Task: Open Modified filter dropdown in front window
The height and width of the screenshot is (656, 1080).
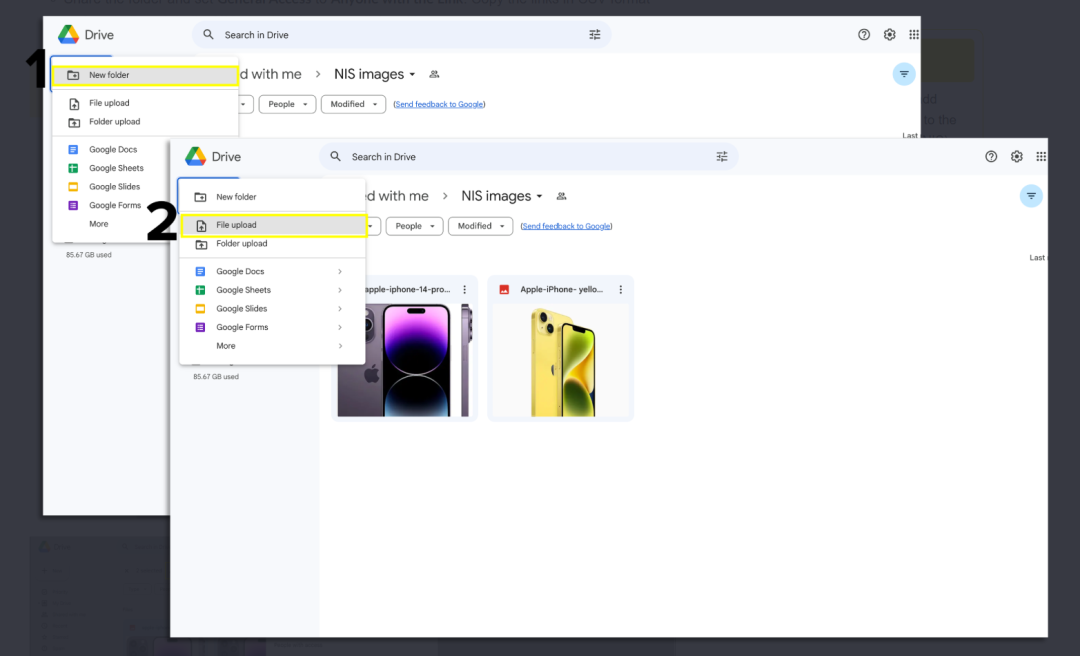Action: pos(481,226)
